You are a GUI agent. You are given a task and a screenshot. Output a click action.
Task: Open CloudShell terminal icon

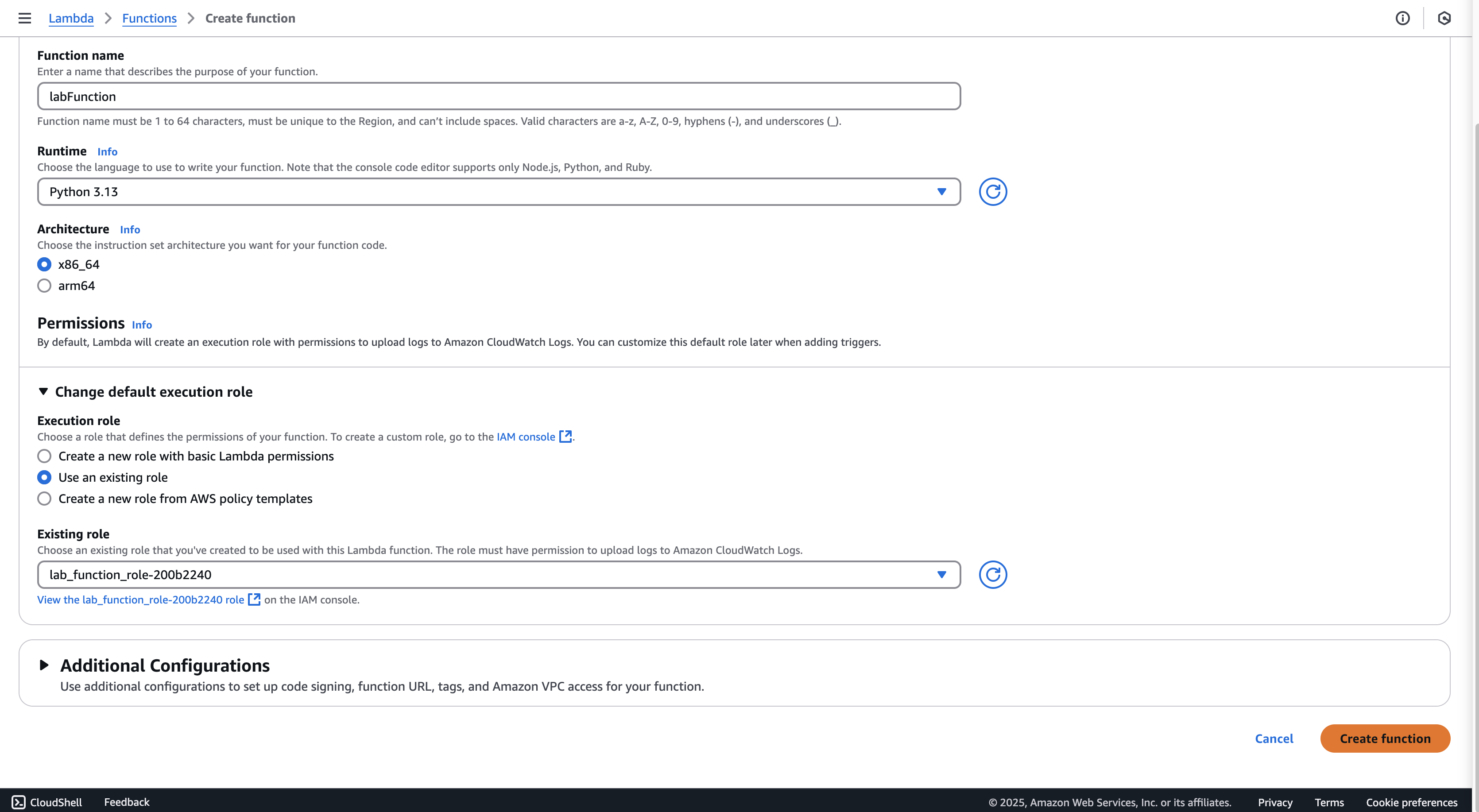[x=18, y=802]
